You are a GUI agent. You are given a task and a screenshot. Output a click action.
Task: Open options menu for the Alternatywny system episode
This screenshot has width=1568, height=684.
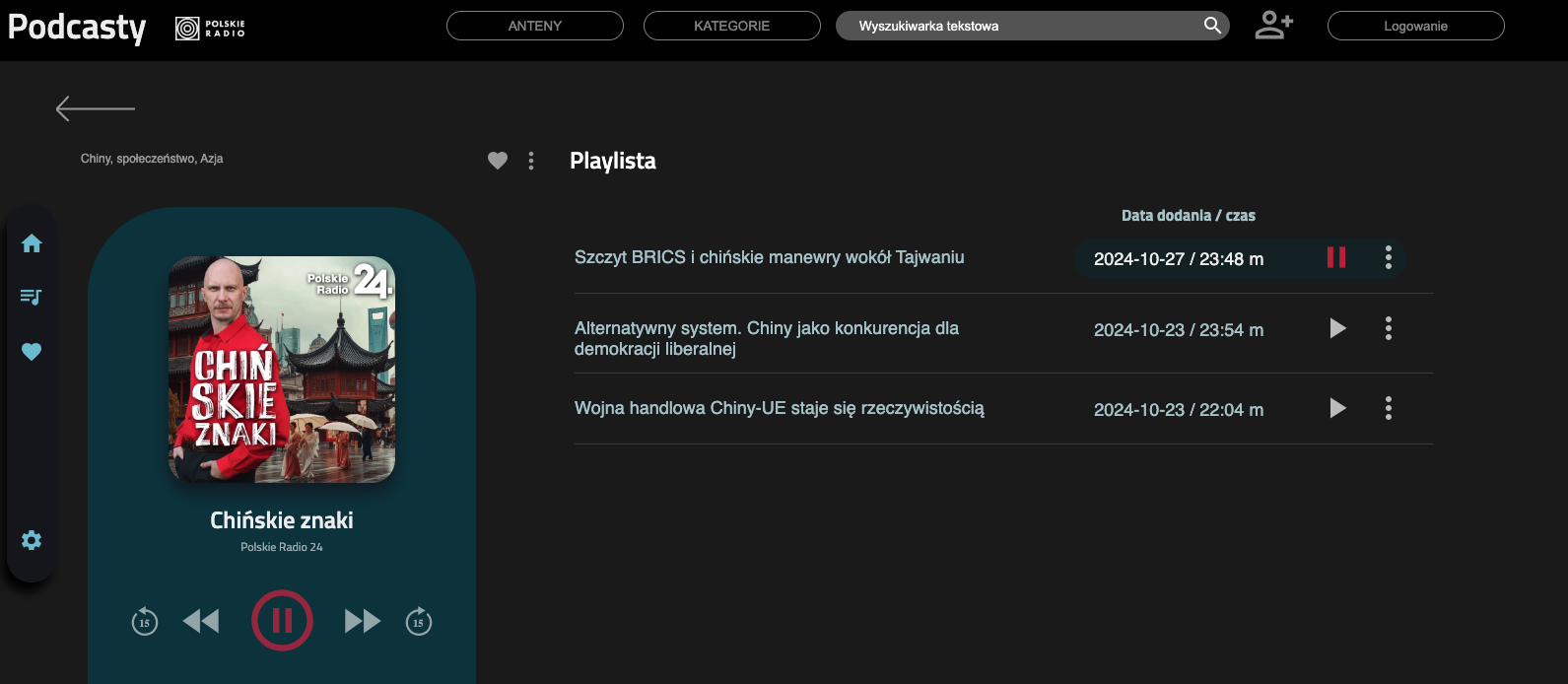[1389, 328]
